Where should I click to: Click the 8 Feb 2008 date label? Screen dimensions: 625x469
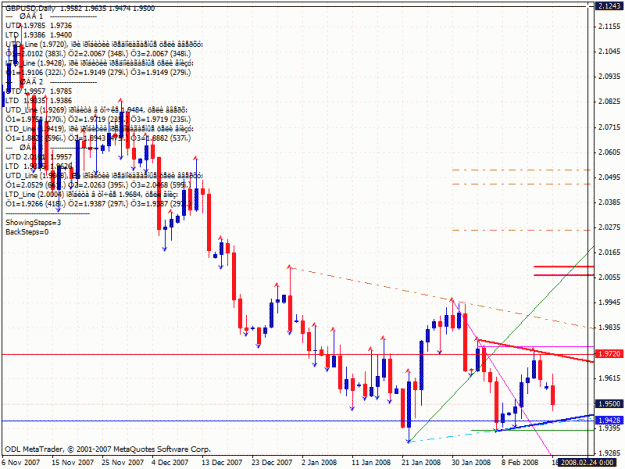click(x=520, y=462)
